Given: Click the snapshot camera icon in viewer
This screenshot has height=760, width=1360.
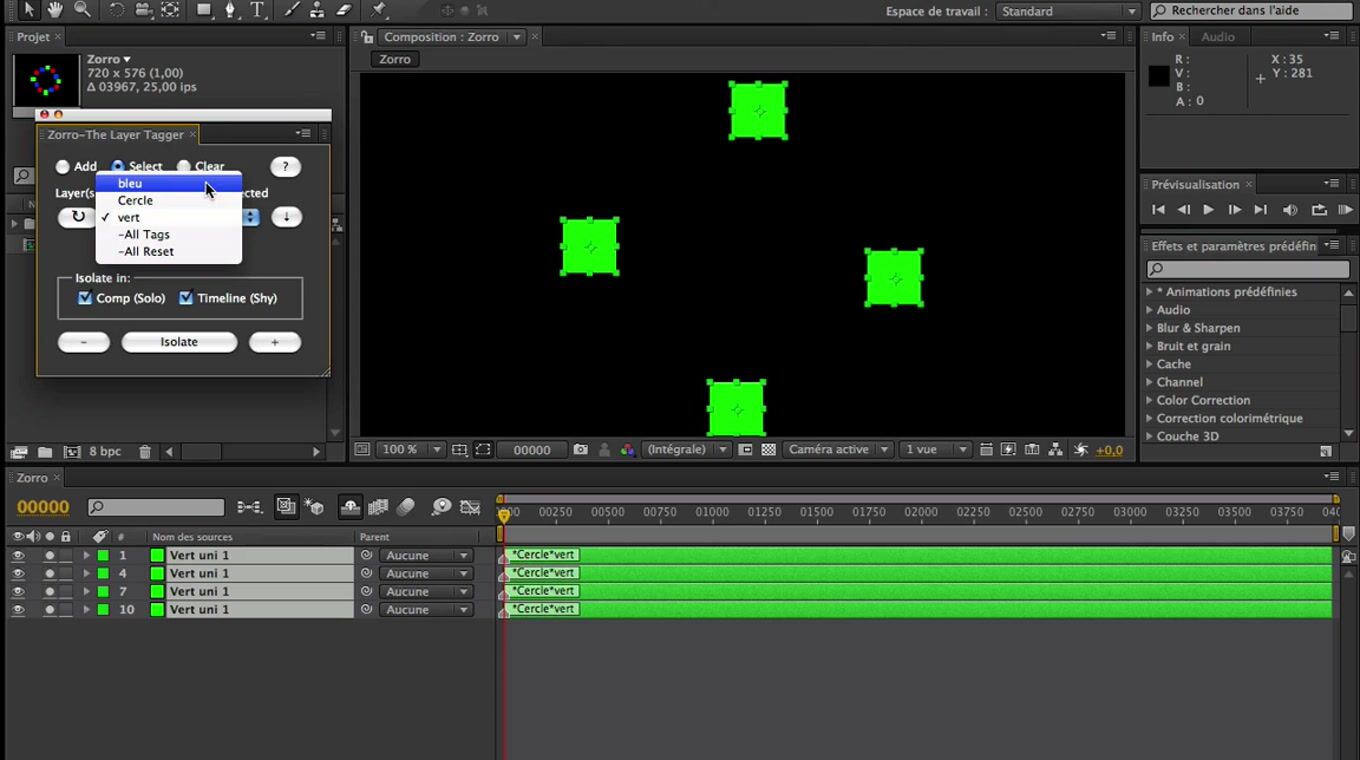Looking at the screenshot, I should pyautogui.click(x=580, y=450).
